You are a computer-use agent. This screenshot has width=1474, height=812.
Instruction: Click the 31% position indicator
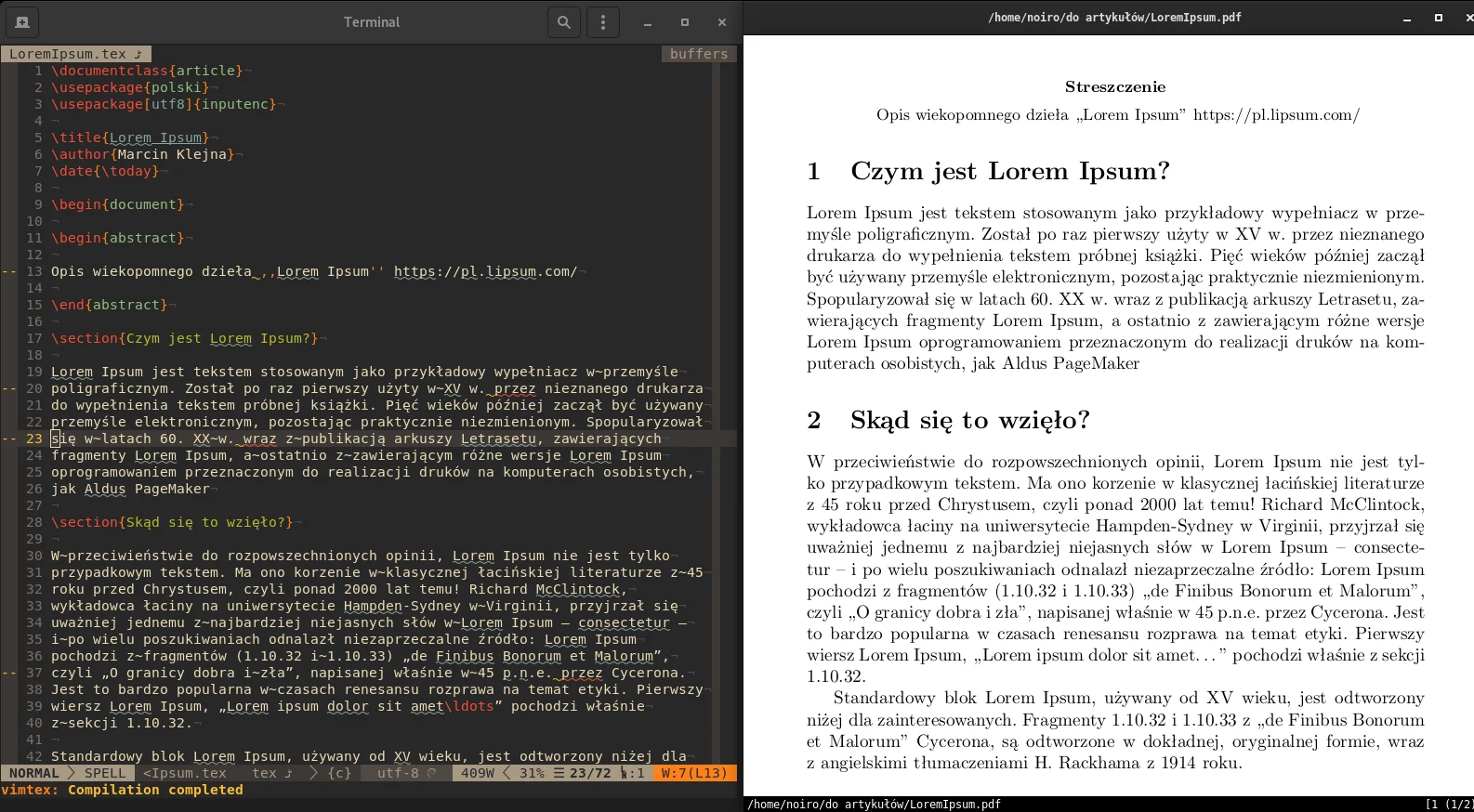(532, 773)
